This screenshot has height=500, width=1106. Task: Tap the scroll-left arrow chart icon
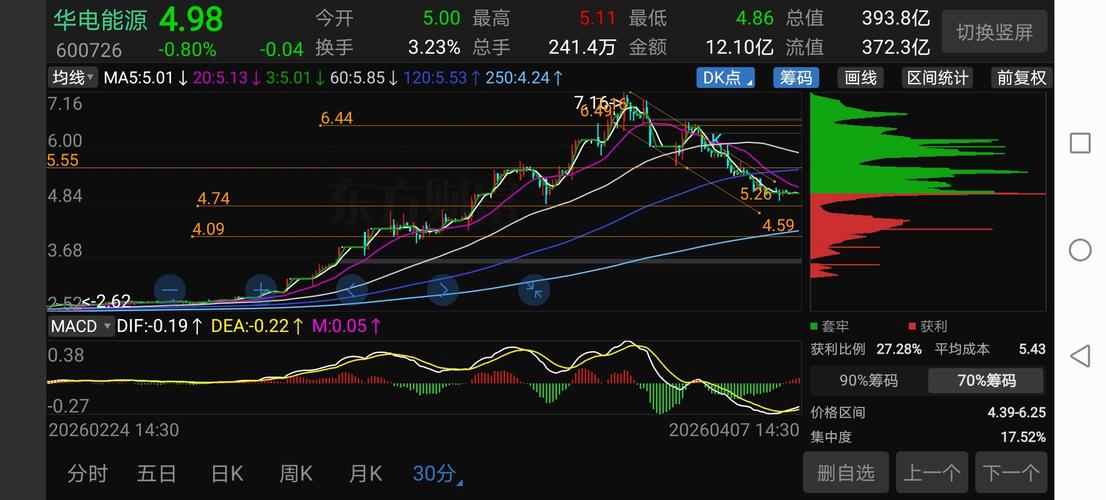(352, 289)
